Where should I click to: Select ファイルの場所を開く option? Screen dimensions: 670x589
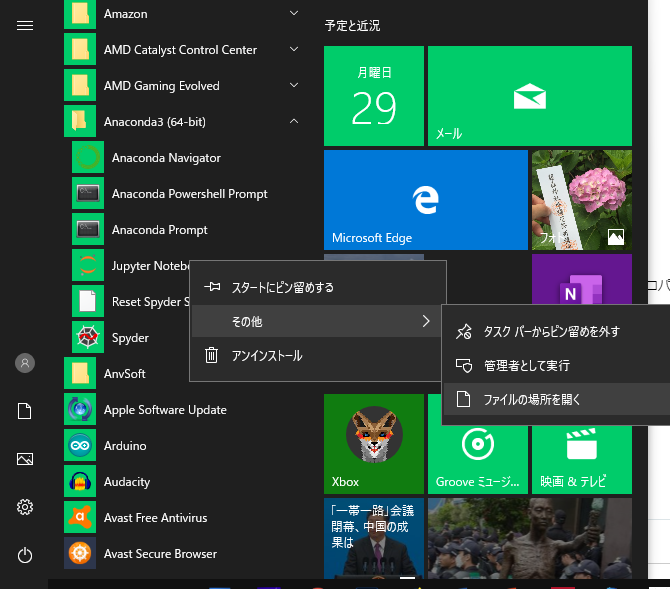click(557, 399)
